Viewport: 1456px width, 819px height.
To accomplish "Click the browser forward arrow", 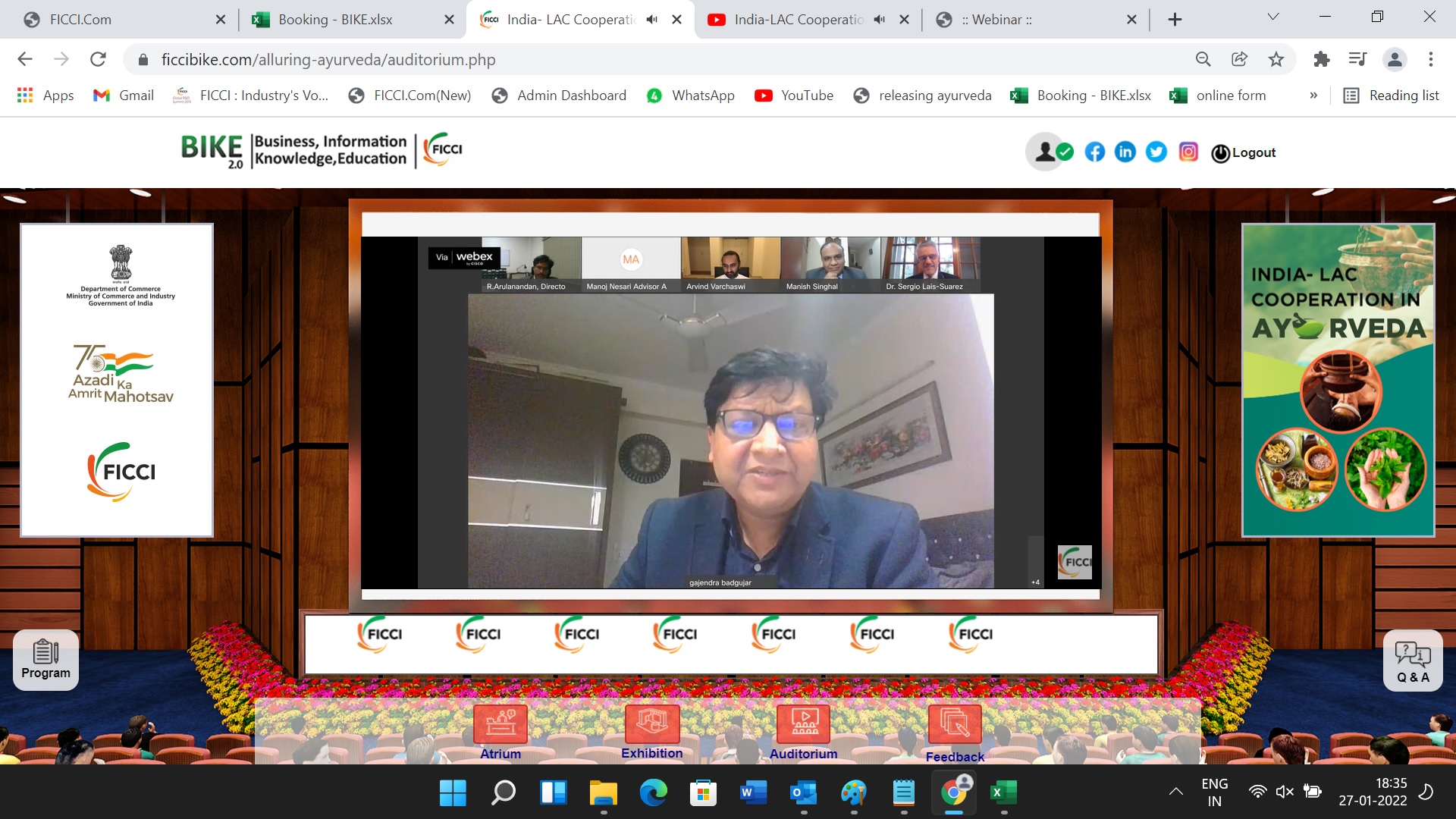I will [x=61, y=59].
